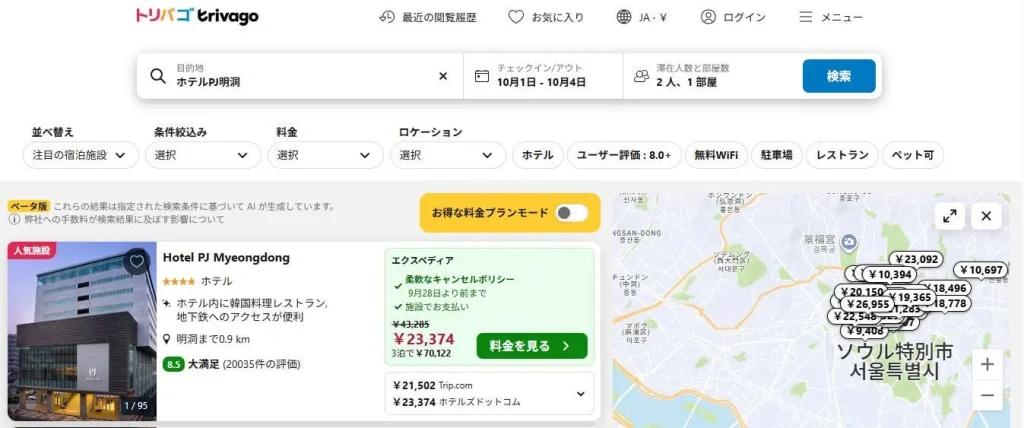Click the 景福宮 camera landmark icon on map

(848, 243)
